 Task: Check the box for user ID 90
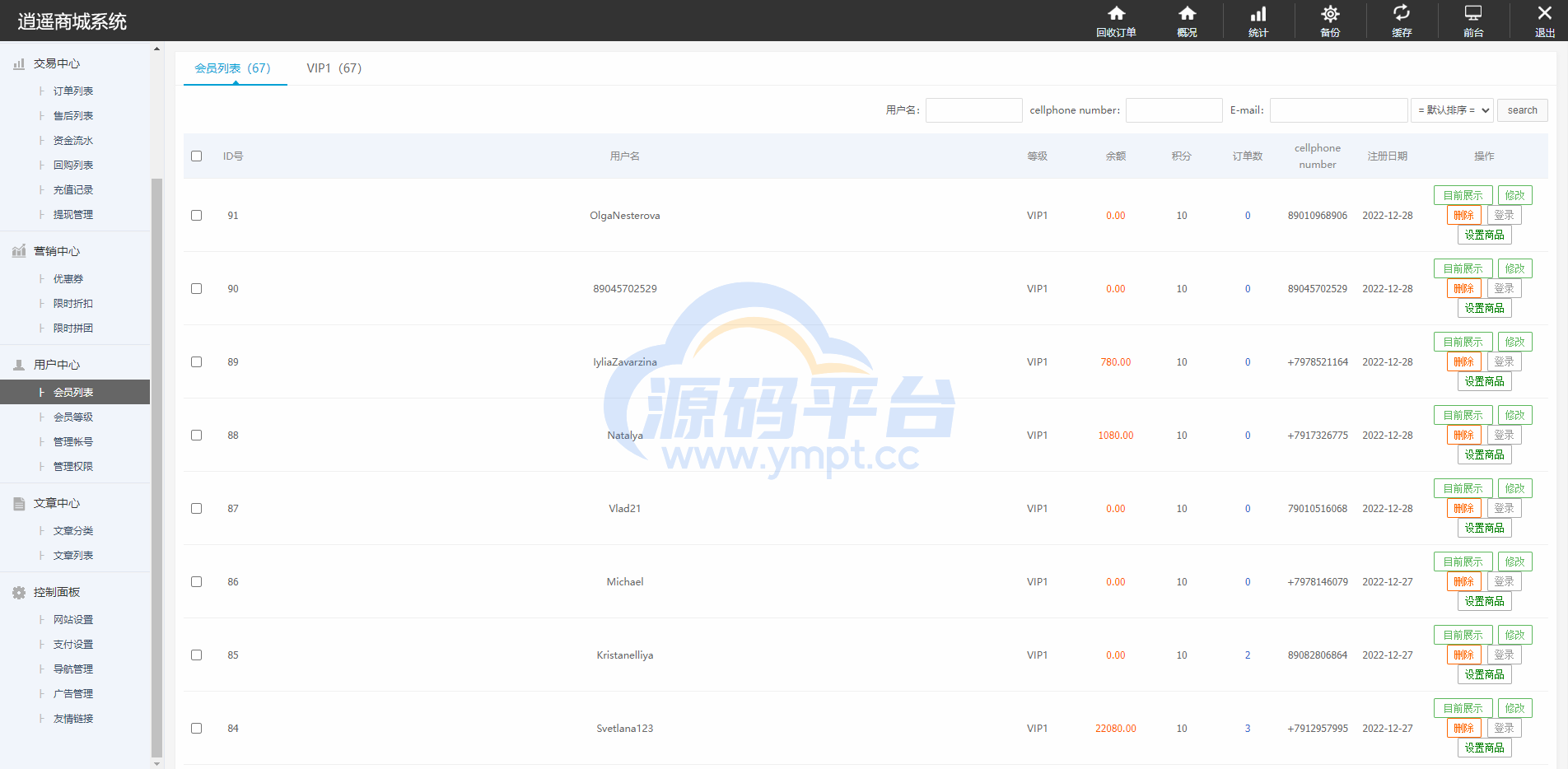(x=196, y=288)
